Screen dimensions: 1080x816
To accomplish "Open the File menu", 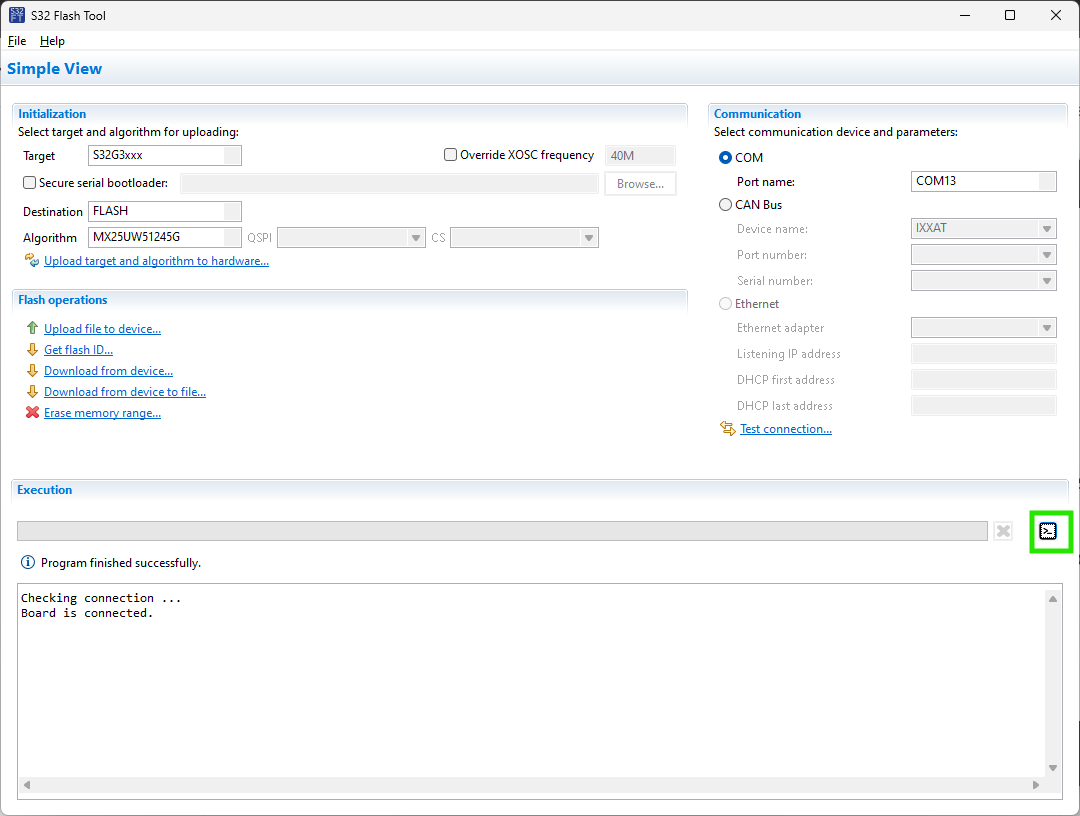I will pyautogui.click(x=16, y=41).
